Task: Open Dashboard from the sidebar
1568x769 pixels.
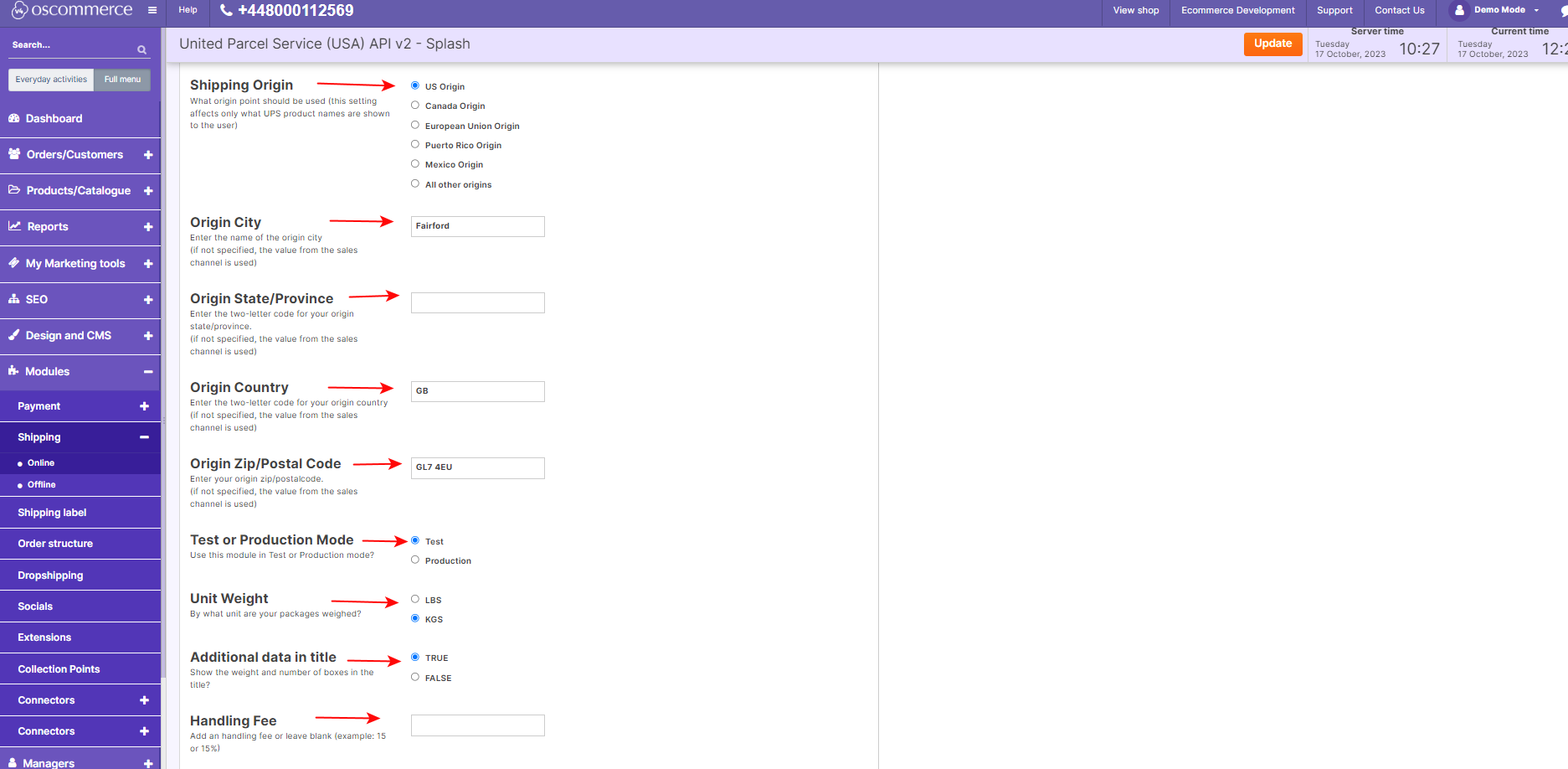Action: (x=54, y=119)
